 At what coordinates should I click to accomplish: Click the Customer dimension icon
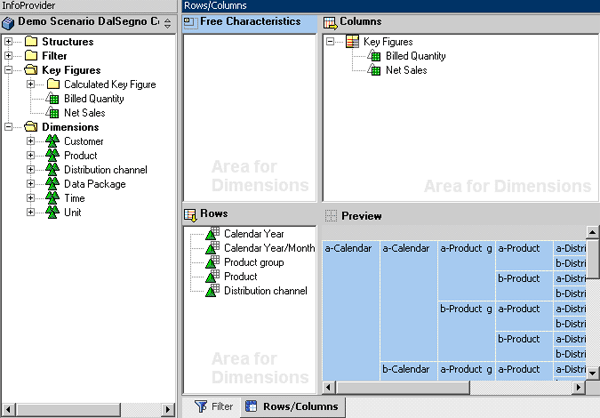coord(52,141)
